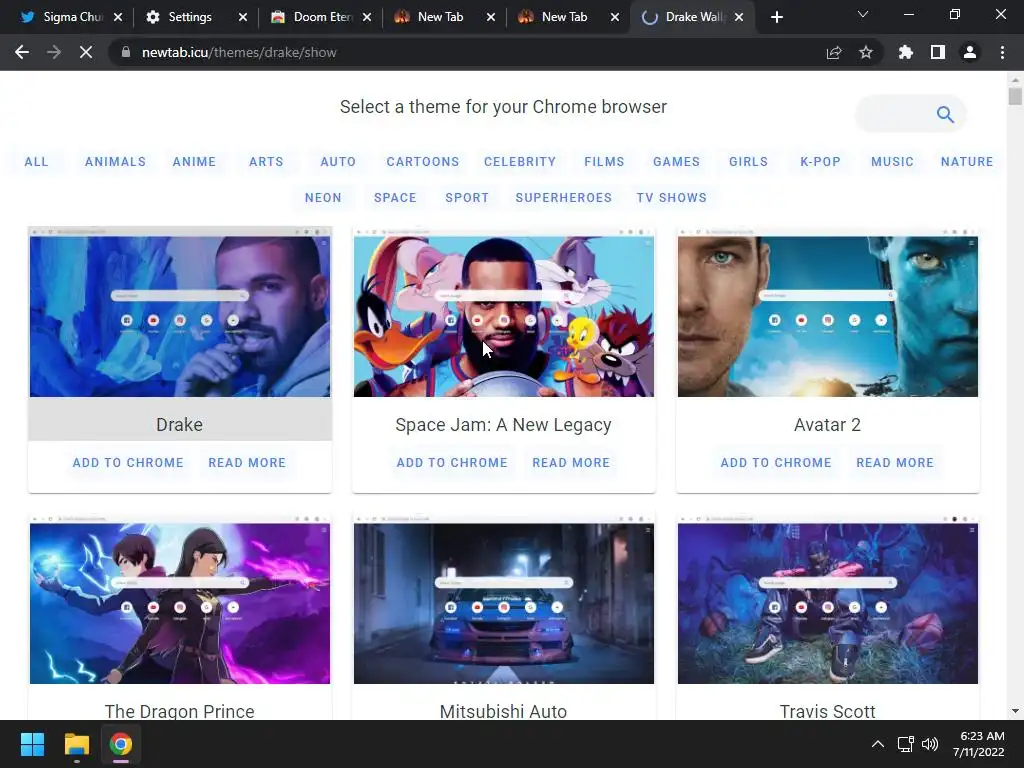Open the Windows Start menu
The image size is (1024, 768).
coord(32,744)
